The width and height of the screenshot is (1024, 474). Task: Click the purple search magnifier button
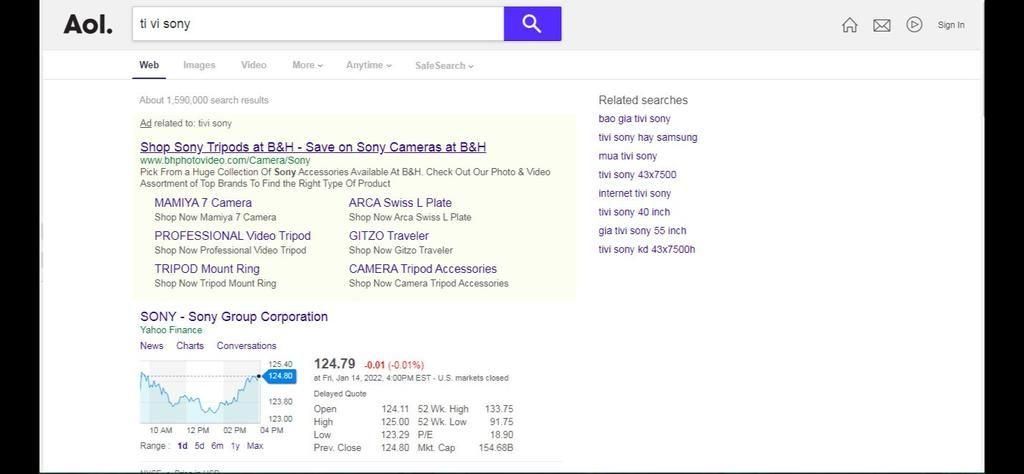pos(532,24)
